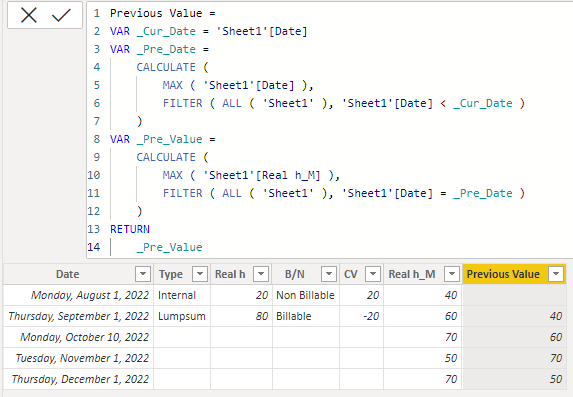
Task: Click formula line 3 'VAR _Pre_Date ='
Action: 159,49
